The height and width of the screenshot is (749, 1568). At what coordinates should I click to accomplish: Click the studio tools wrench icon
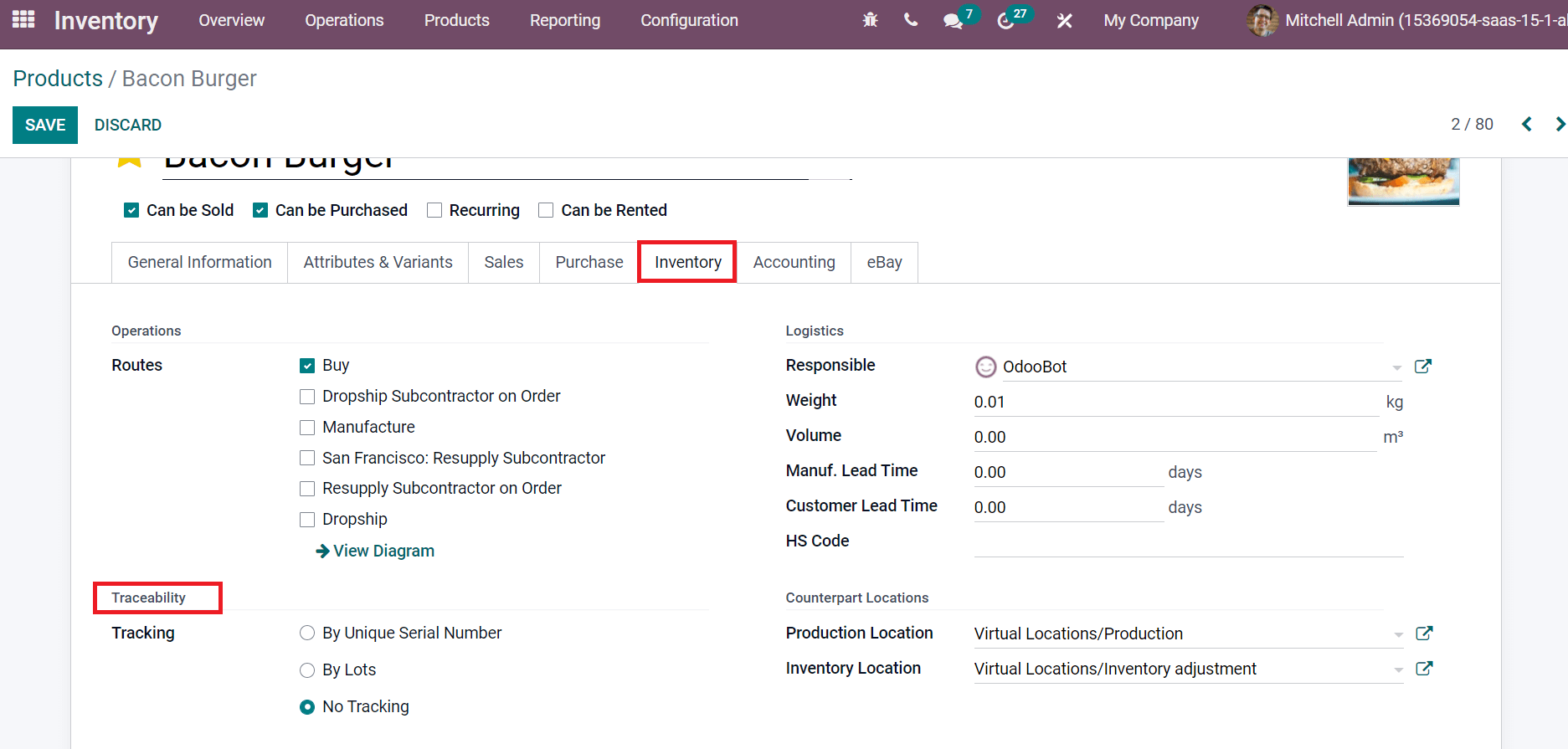tap(1064, 21)
